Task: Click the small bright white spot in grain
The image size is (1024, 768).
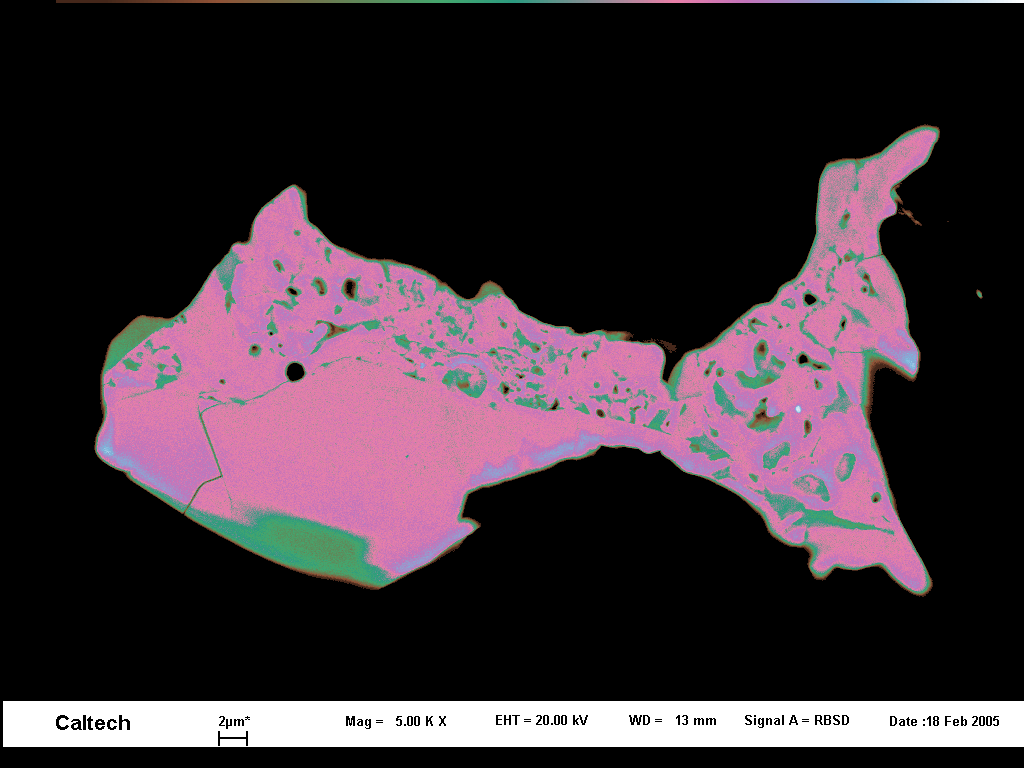Action: pos(798,409)
